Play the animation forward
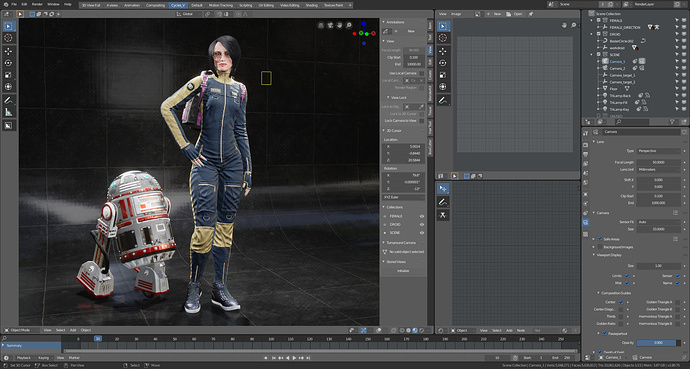 point(294,358)
